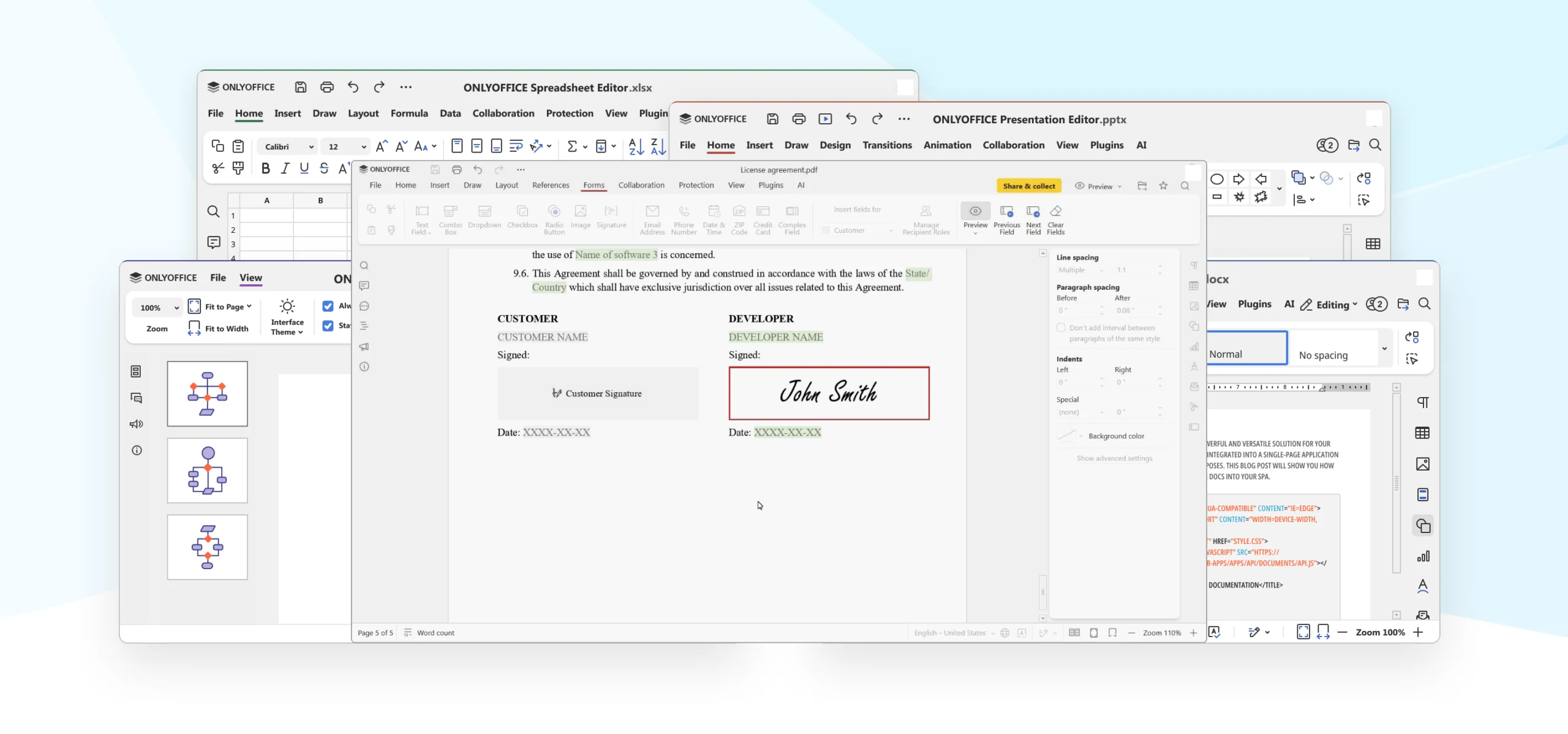Click Share & collect button
The height and width of the screenshot is (734, 1568).
pyautogui.click(x=1029, y=186)
